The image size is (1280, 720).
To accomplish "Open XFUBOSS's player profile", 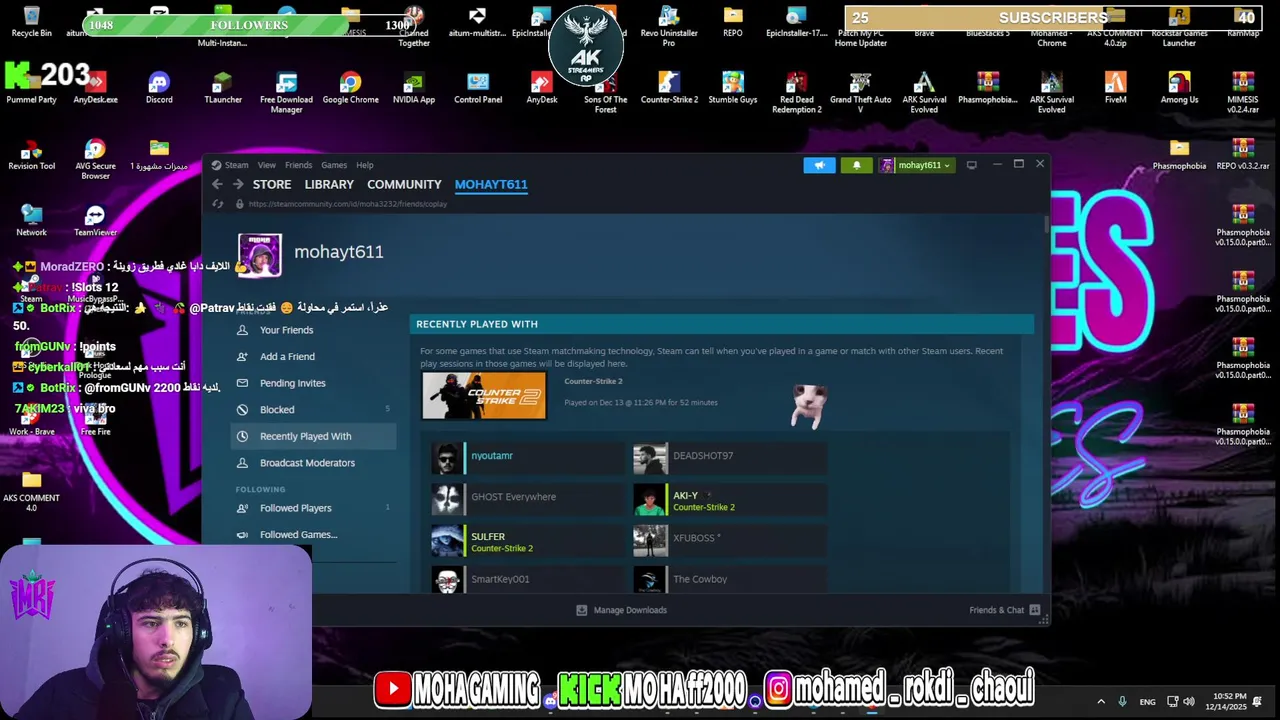I will 730,541.
